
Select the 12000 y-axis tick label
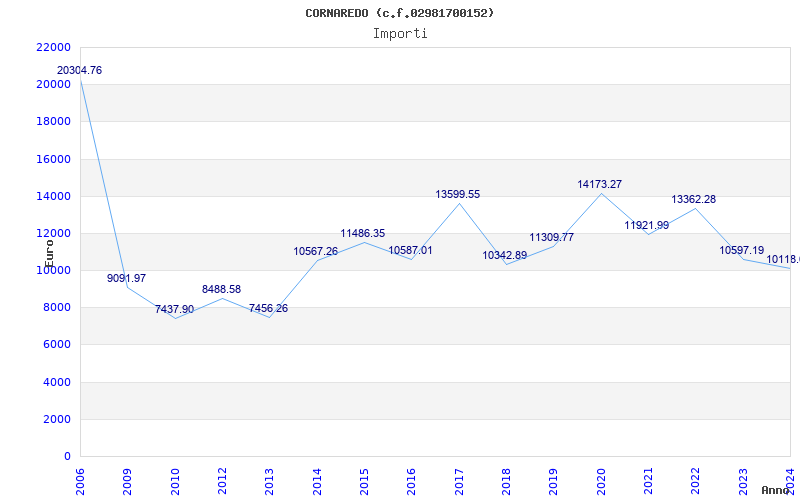(x=53, y=234)
